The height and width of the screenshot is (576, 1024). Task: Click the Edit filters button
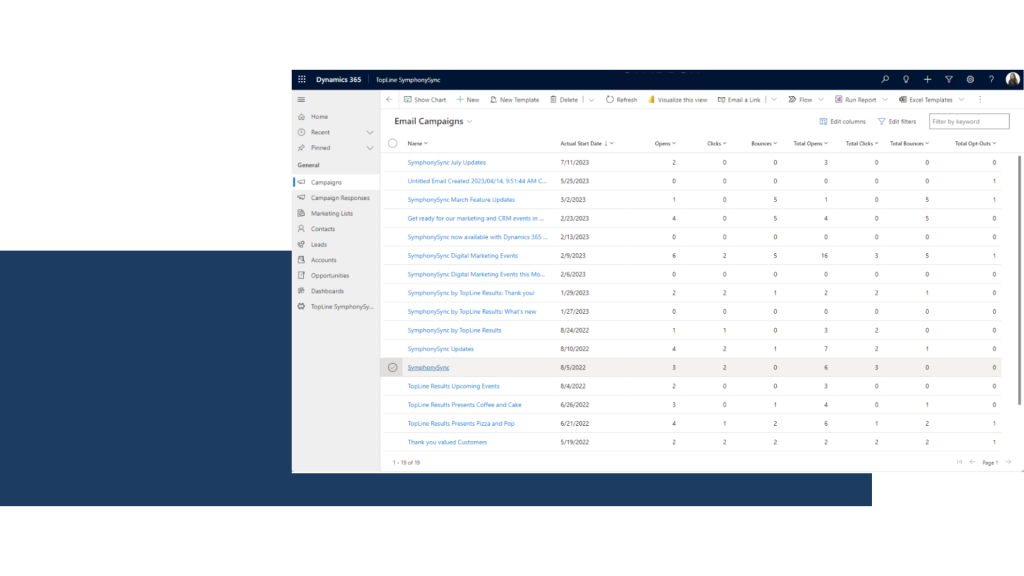[x=897, y=121]
